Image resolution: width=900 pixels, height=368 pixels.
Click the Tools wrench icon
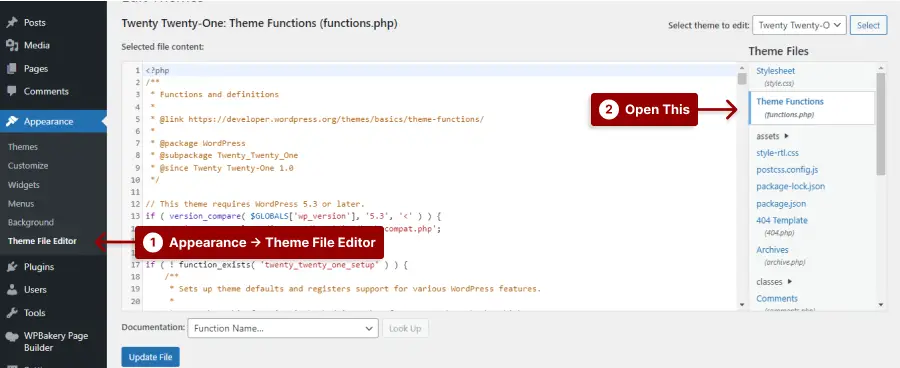(x=11, y=313)
